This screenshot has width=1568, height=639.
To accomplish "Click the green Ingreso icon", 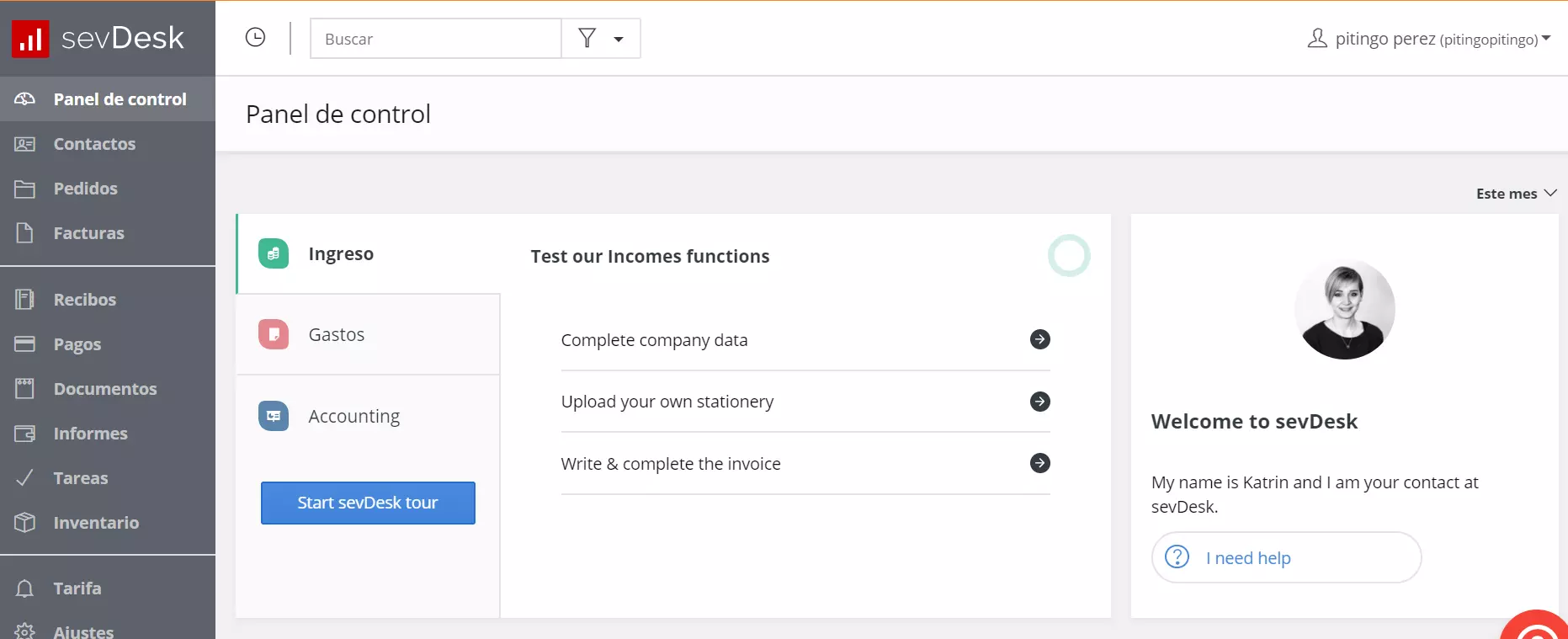I will click(x=274, y=253).
